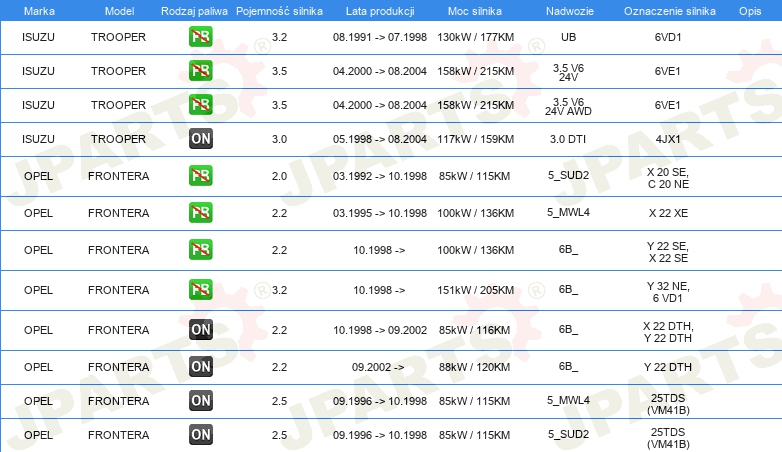Click the petrol icon in the X 22 XE row
Image resolution: width=782 pixels, height=452 pixels.
[200, 213]
